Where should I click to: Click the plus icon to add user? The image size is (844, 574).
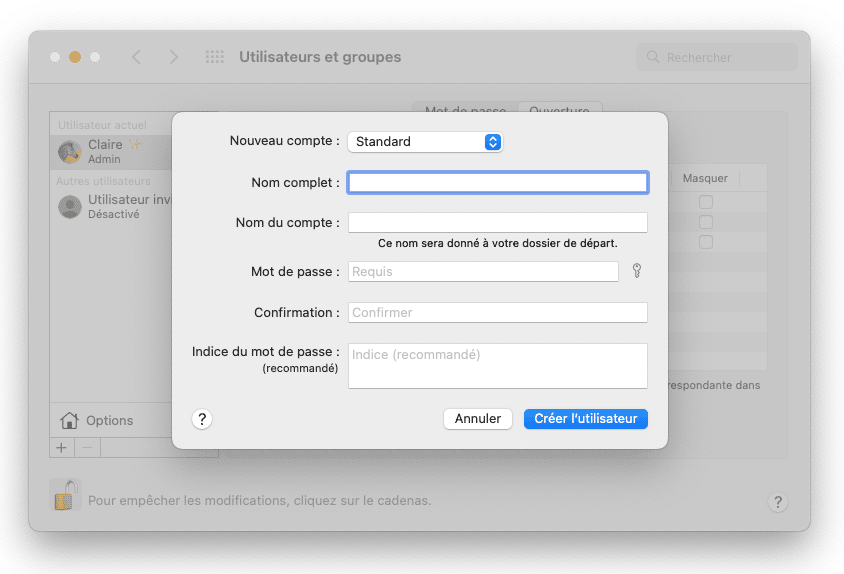click(x=61, y=447)
